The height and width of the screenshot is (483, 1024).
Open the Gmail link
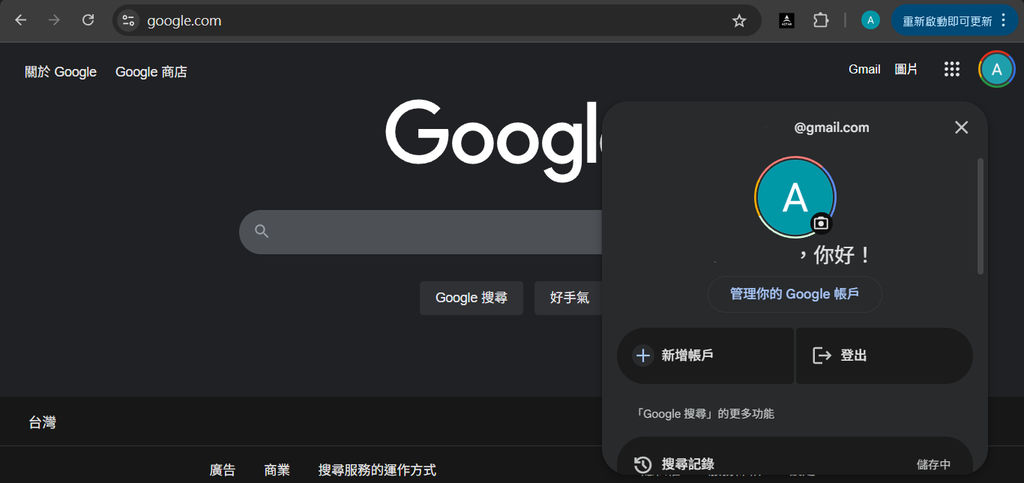point(864,69)
